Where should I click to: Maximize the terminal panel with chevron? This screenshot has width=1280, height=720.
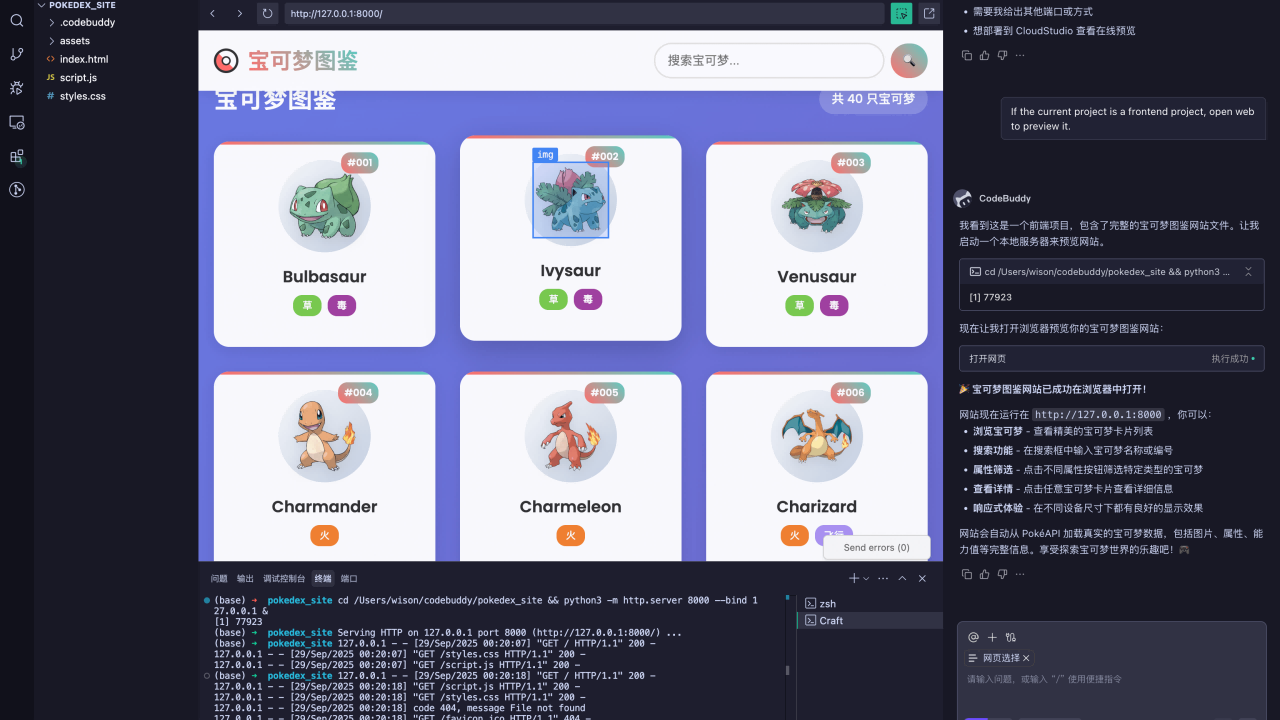pos(902,578)
